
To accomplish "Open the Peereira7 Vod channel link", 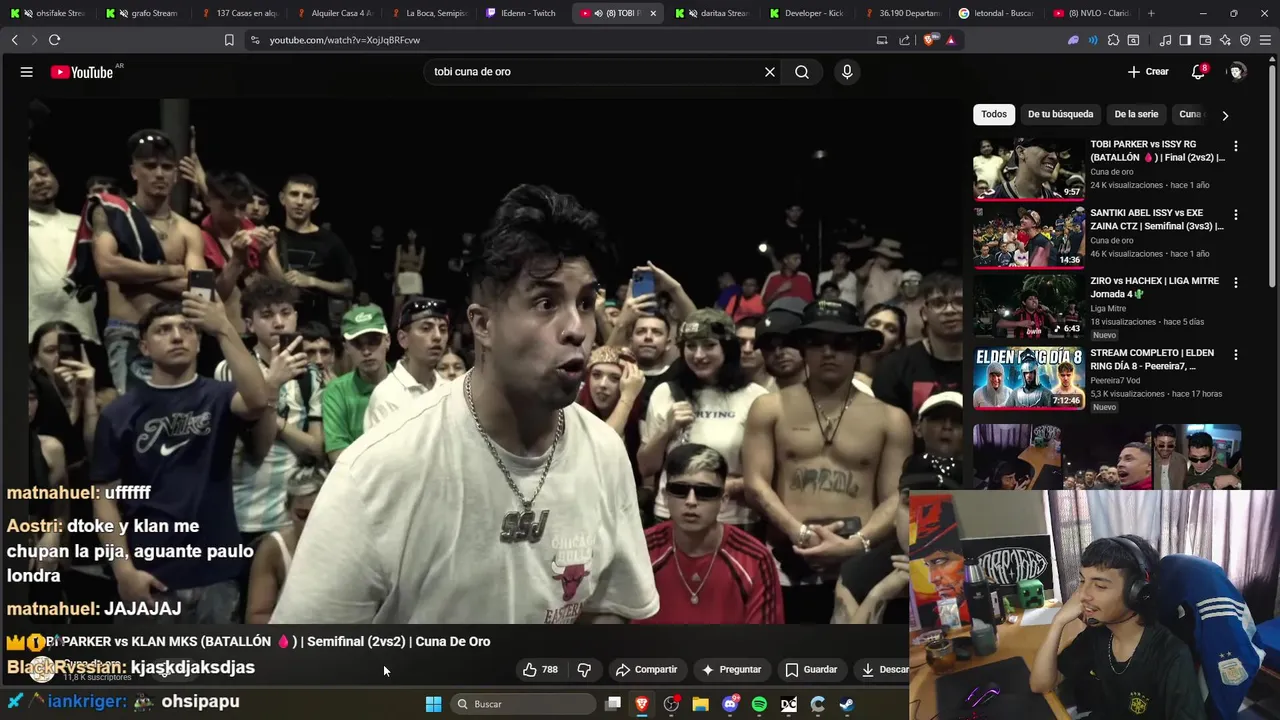I will coord(1116,380).
